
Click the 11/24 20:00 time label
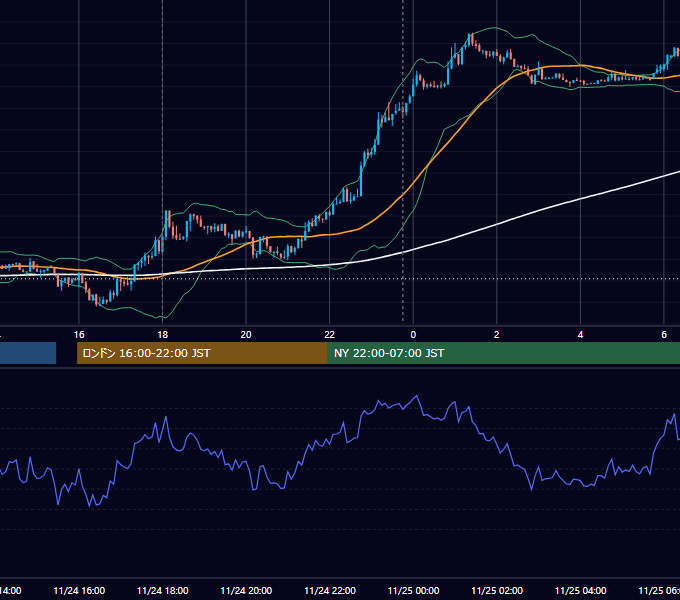[x=246, y=591]
